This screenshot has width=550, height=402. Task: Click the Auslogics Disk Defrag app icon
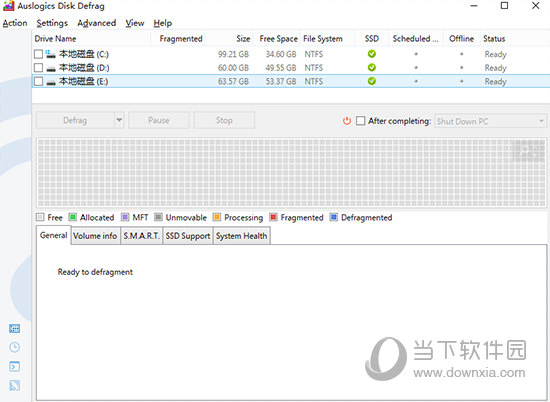click(8, 6)
